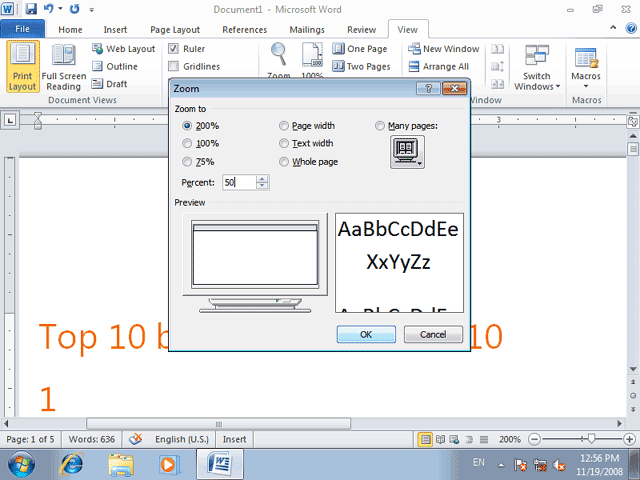Click Percent spinner down arrow

(x=262, y=186)
